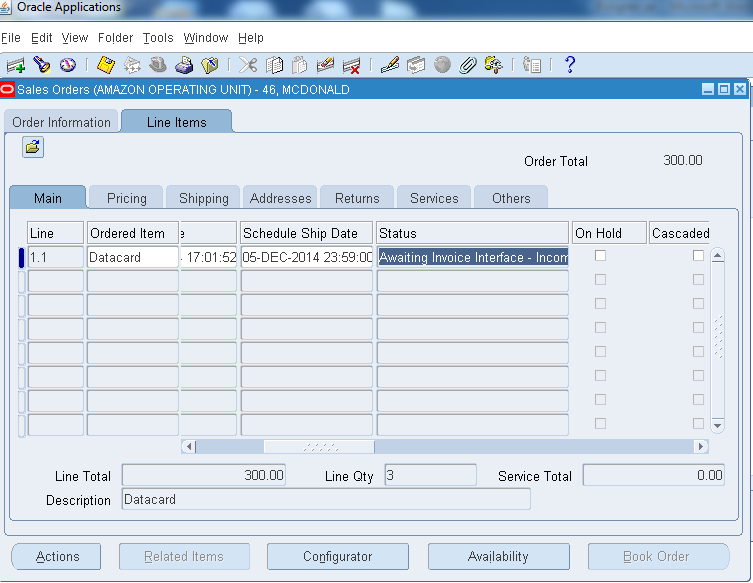Select the Line Items tab
Viewport: 753px width, 583px height.
pos(177,122)
